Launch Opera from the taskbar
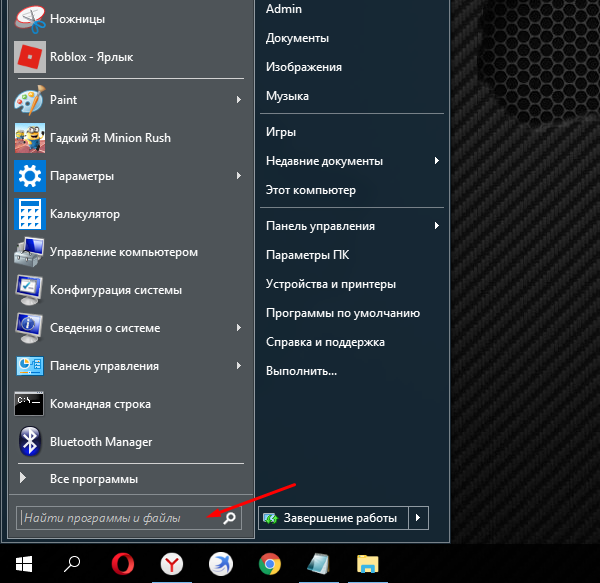Screen dimensions: 600x583 click(x=123, y=564)
